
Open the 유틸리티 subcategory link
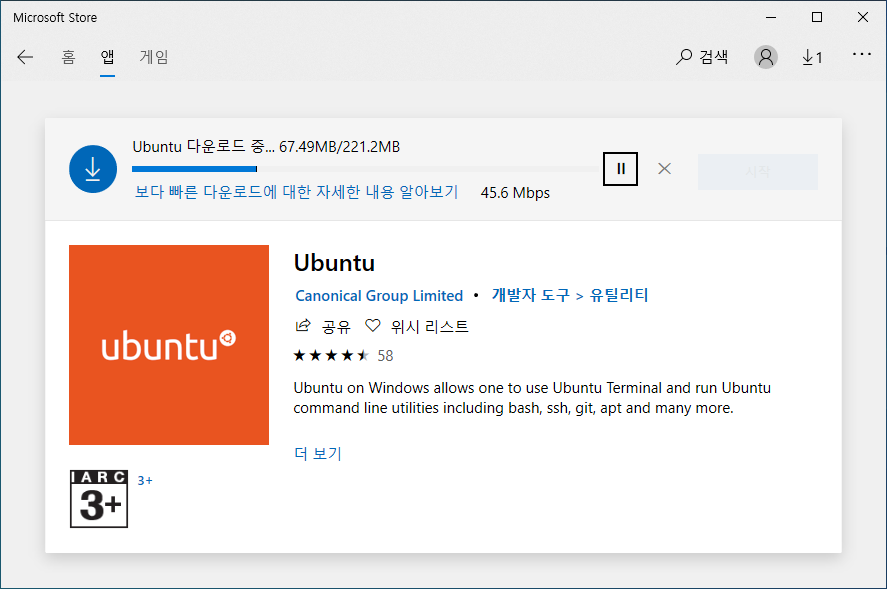(x=619, y=295)
